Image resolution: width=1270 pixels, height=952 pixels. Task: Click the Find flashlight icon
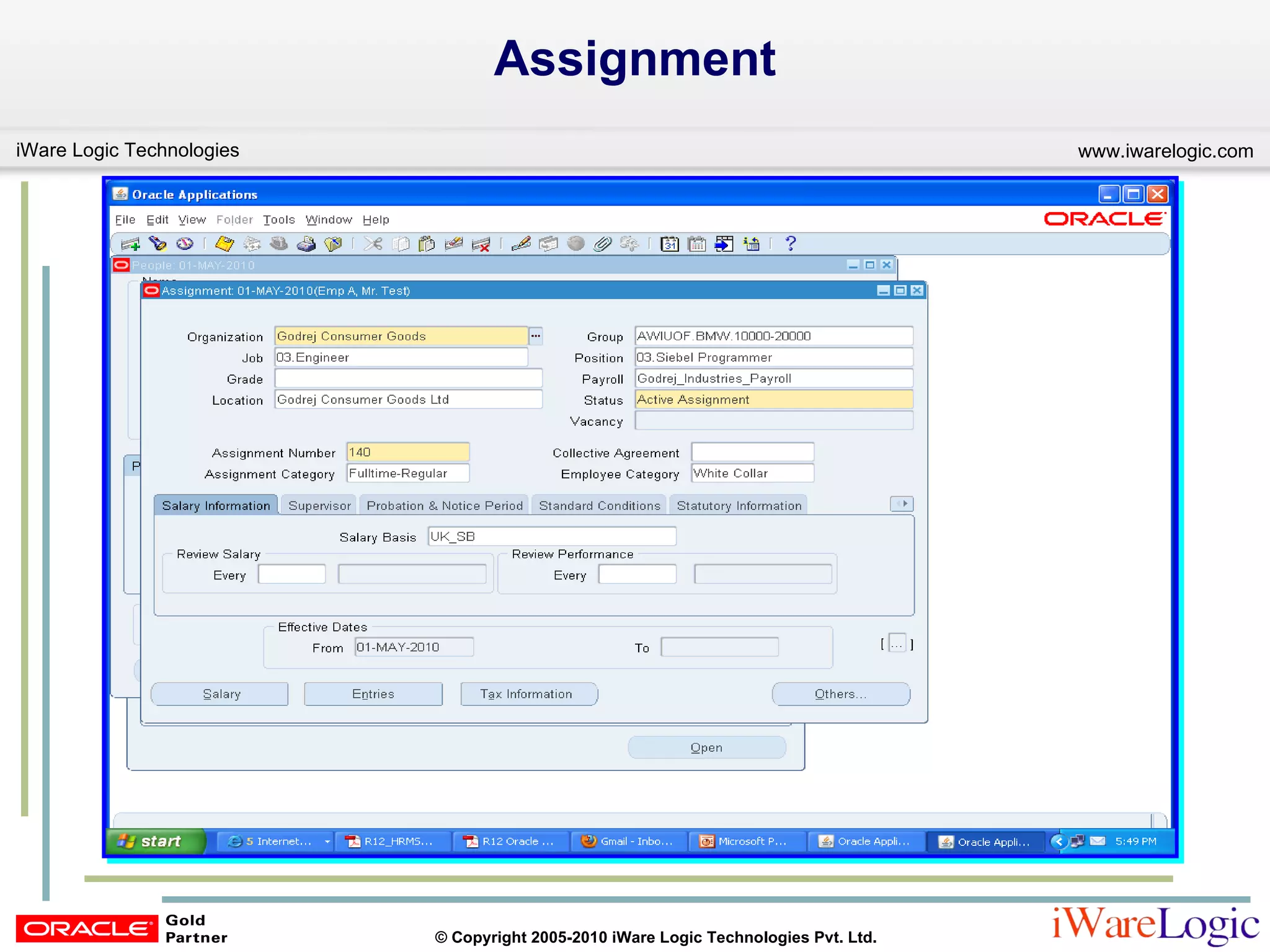tap(158, 244)
